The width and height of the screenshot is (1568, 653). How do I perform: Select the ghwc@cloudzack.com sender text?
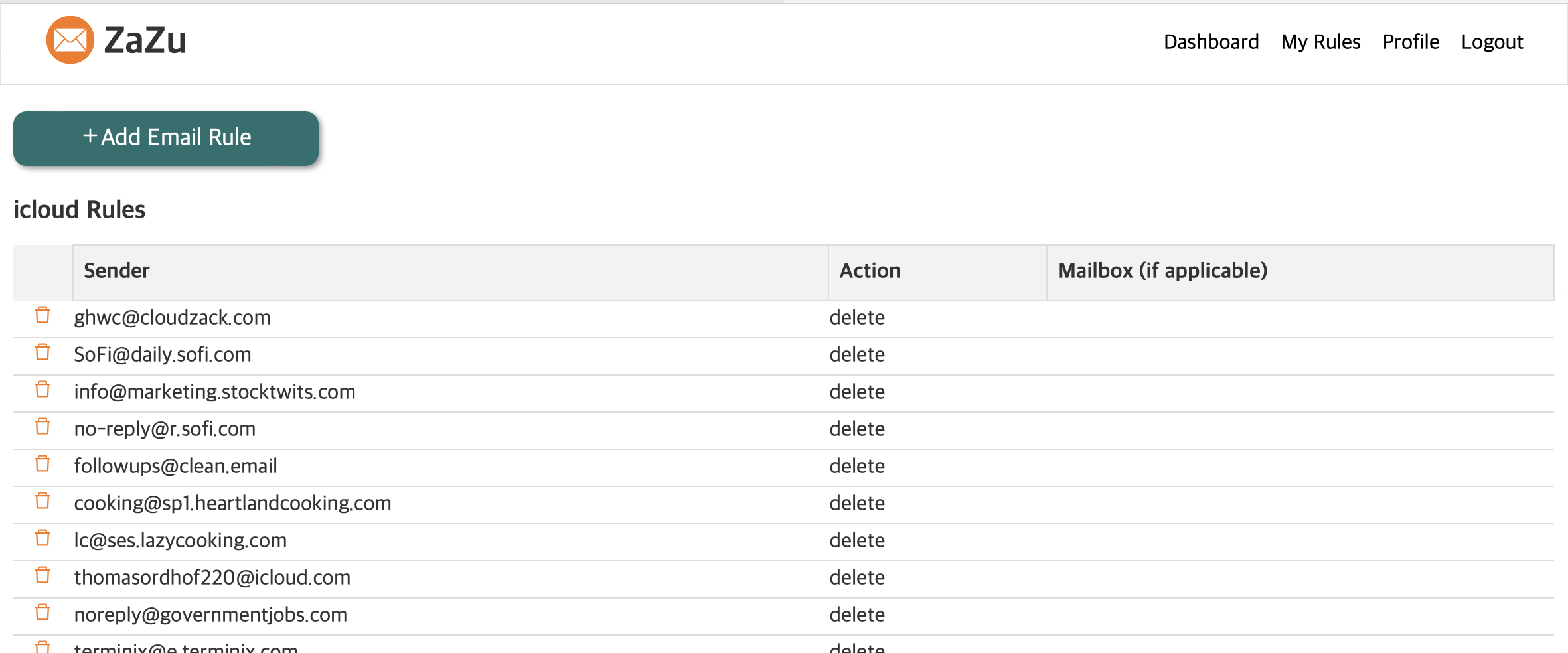[x=172, y=317]
